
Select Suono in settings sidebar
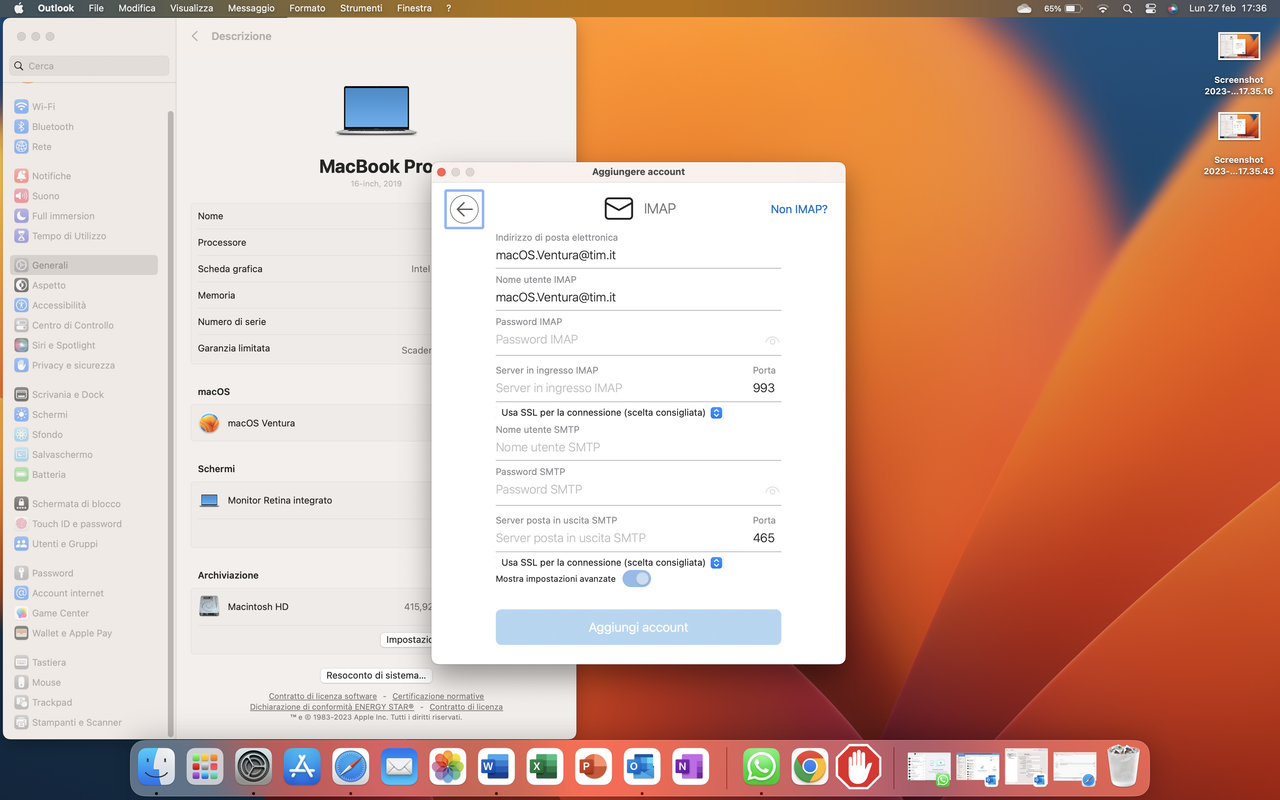pyautogui.click(x=84, y=196)
